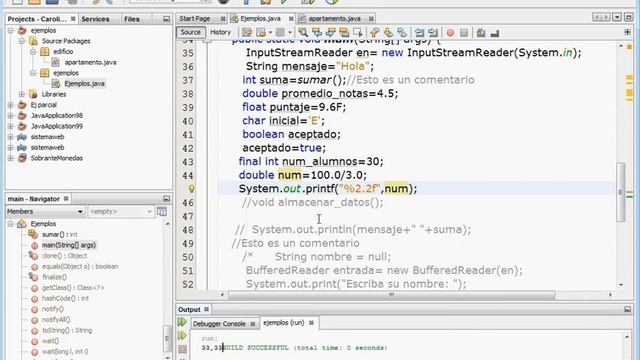
Task: Re-run the program green arrows icon in Output
Action: 182,322
